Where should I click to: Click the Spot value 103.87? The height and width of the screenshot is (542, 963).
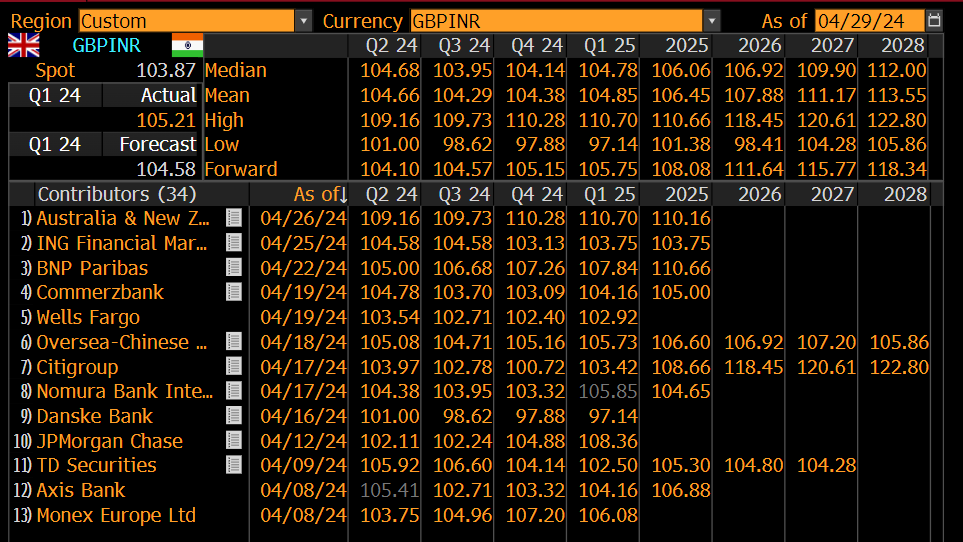(x=166, y=70)
